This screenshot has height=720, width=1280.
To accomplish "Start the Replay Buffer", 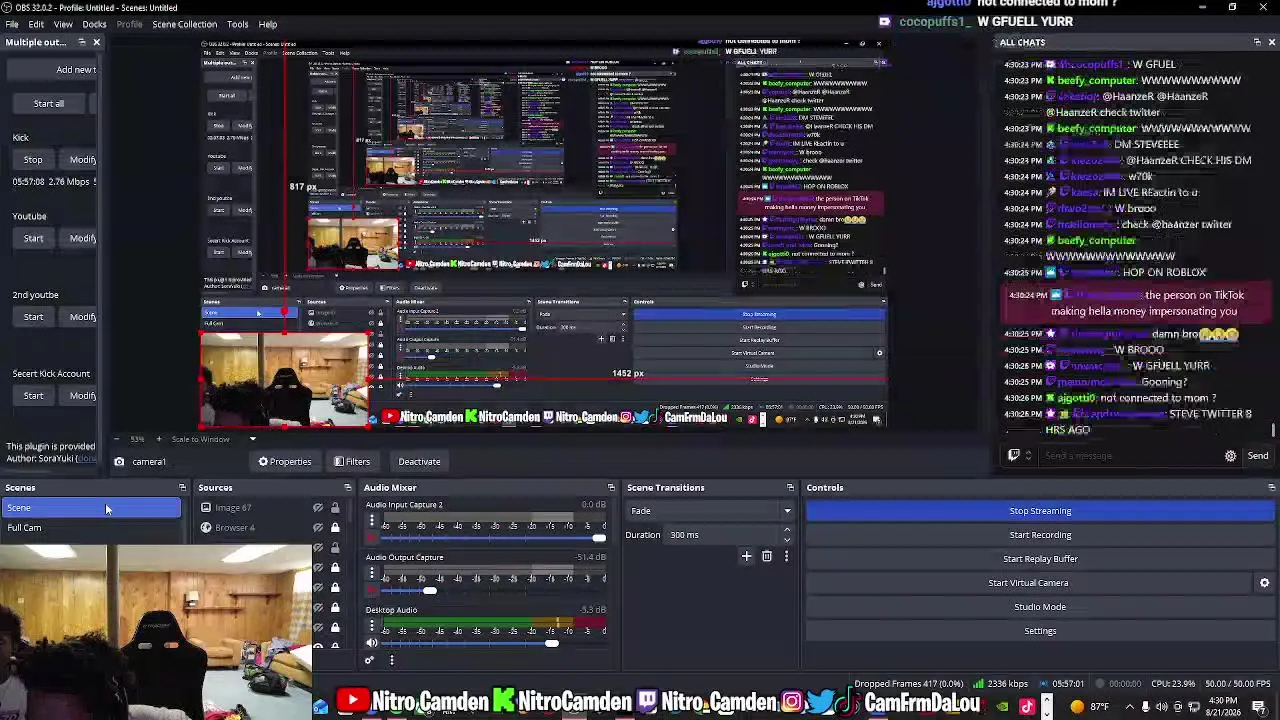I will coord(1040,559).
